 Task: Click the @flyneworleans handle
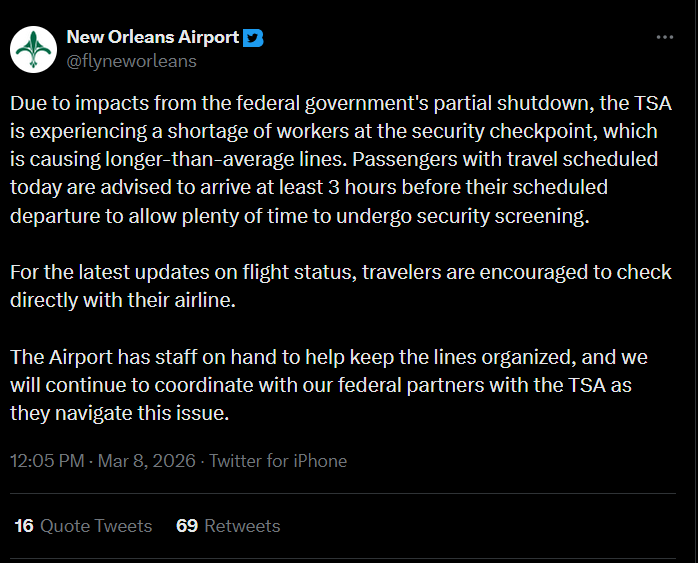131,61
